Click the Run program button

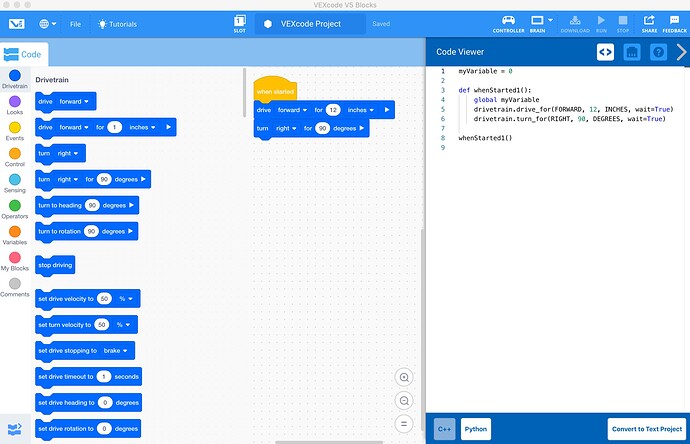pos(601,23)
